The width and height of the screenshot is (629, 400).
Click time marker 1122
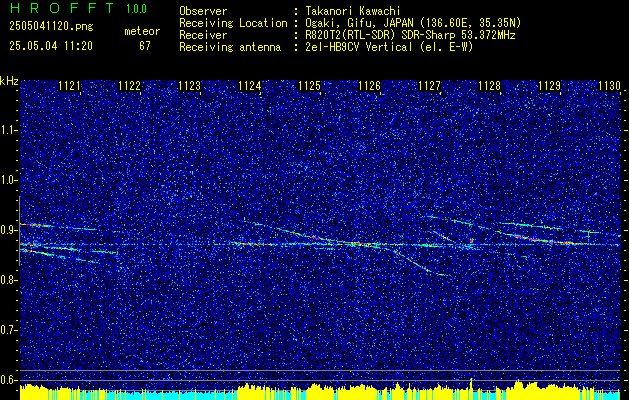(x=130, y=86)
